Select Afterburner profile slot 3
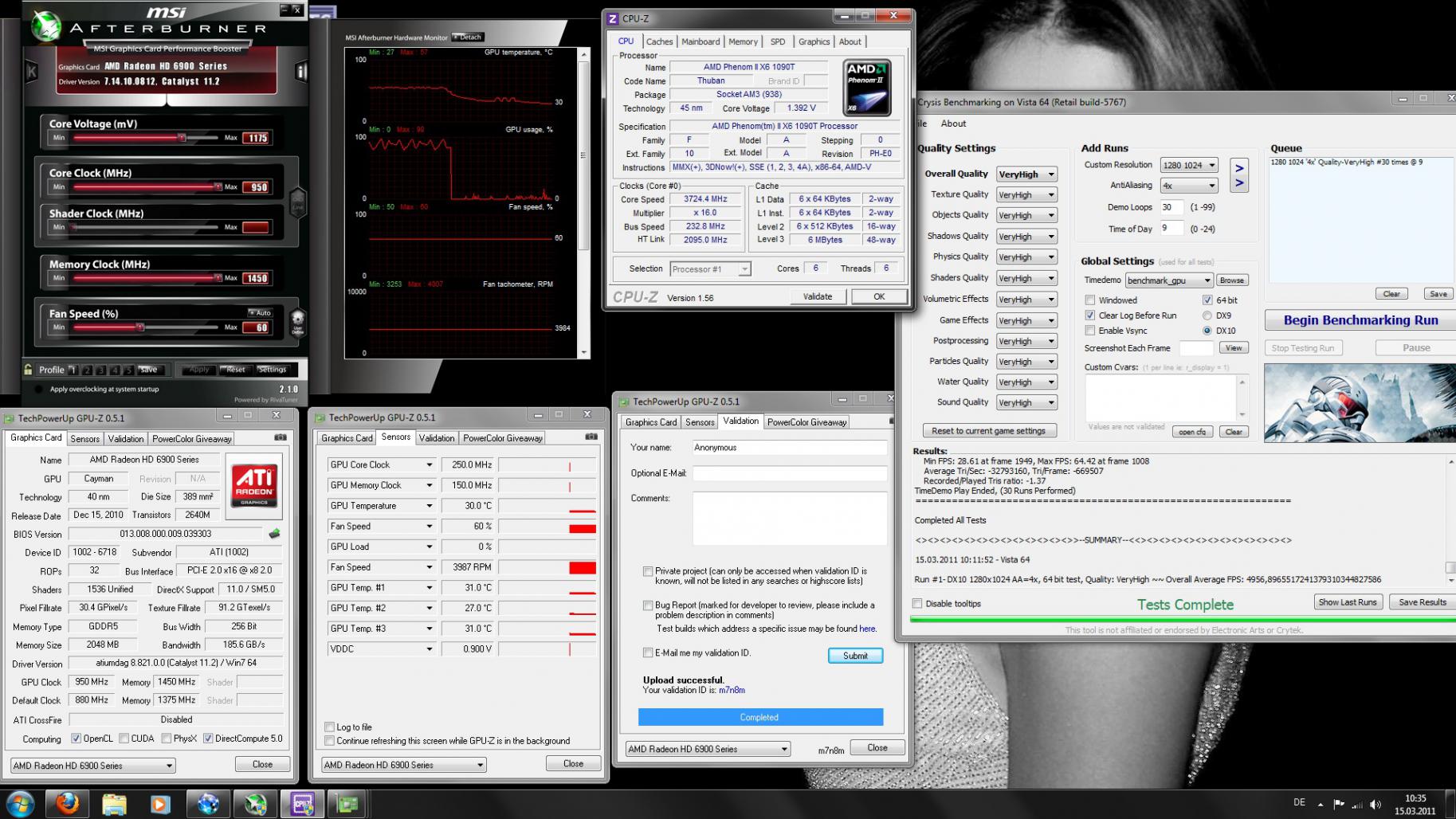 [101, 370]
